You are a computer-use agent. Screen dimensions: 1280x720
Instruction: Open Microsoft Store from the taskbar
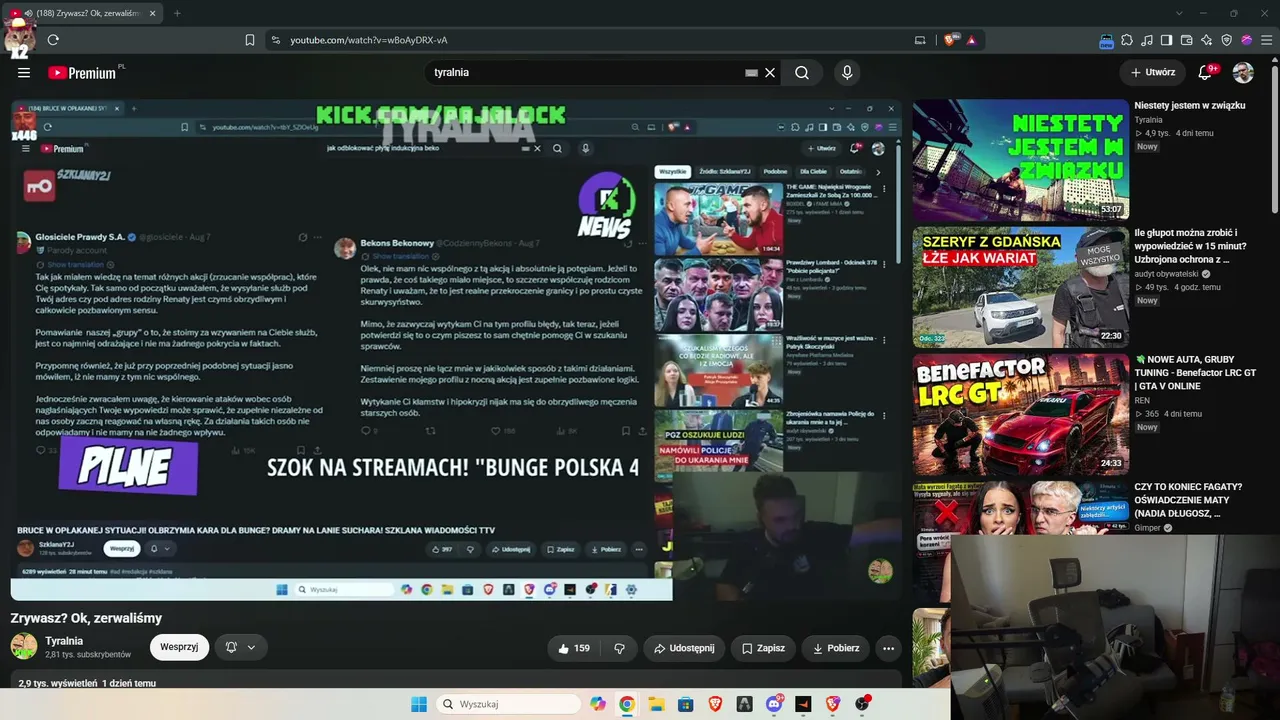click(x=686, y=704)
